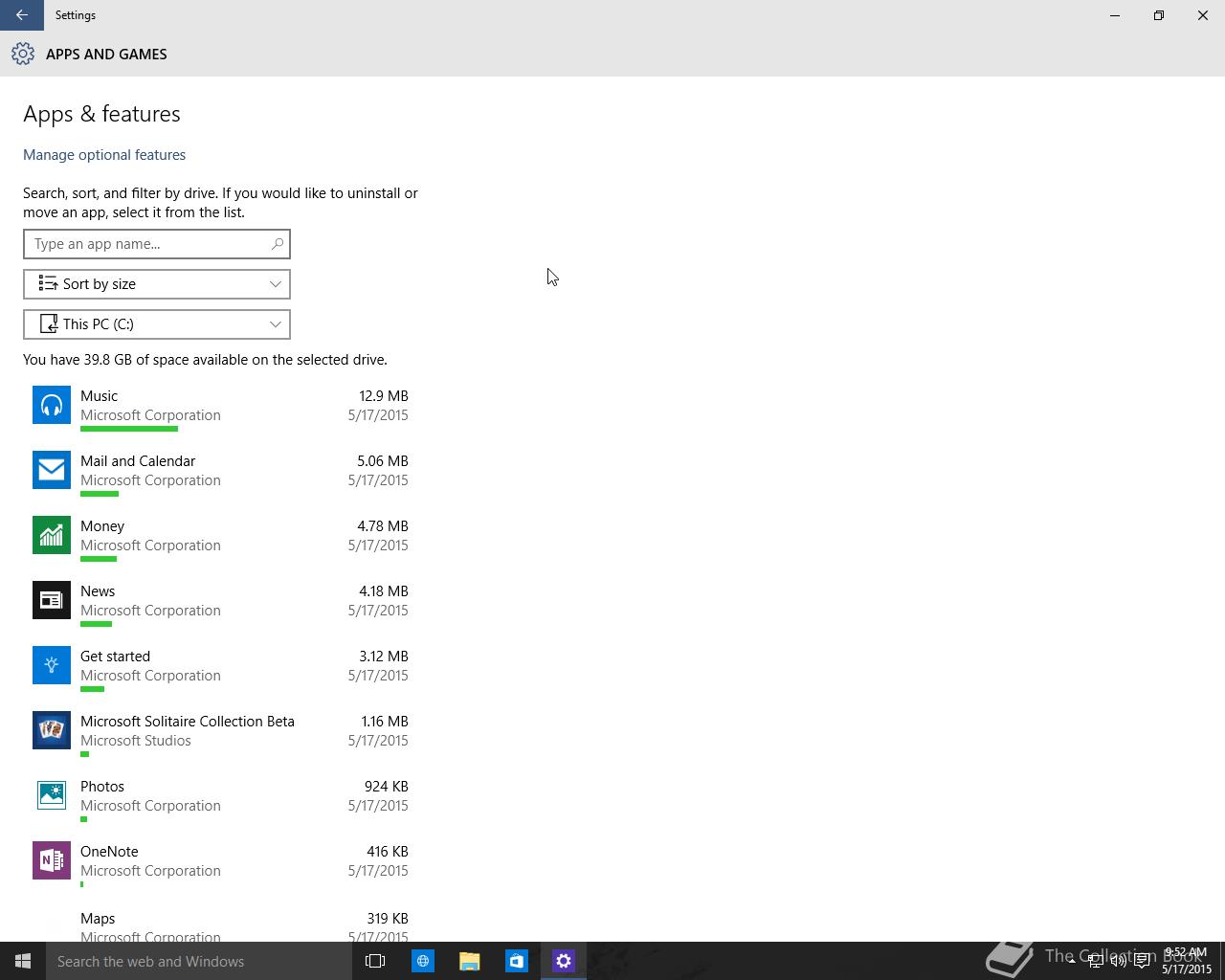Click the 4.78 MB size value

(383, 526)
